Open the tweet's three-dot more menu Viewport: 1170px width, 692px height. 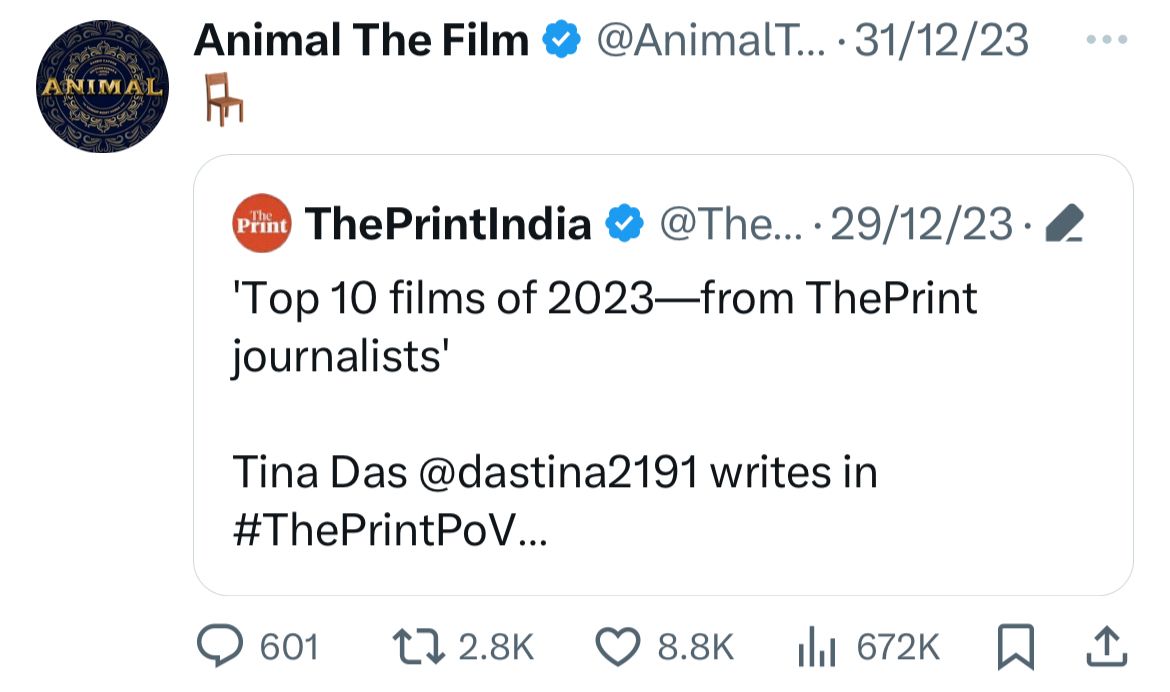coord(1105,39)
